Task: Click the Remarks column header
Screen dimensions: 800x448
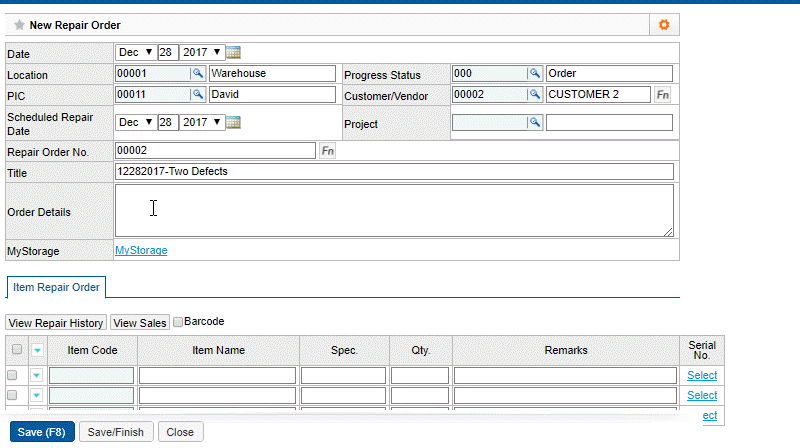Action: (x=566, y=351)
